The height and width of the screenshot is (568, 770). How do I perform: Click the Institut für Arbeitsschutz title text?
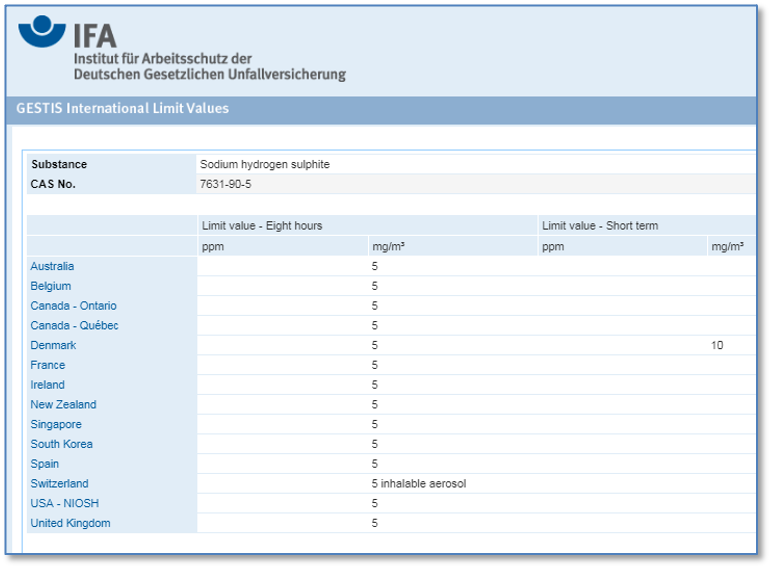click(210, 66)
